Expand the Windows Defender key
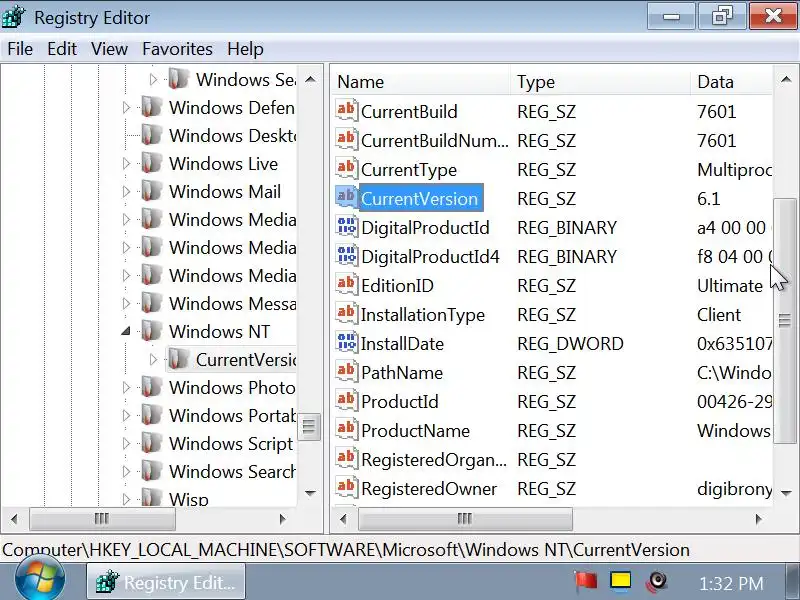800x600 pixels. (126, 108)
